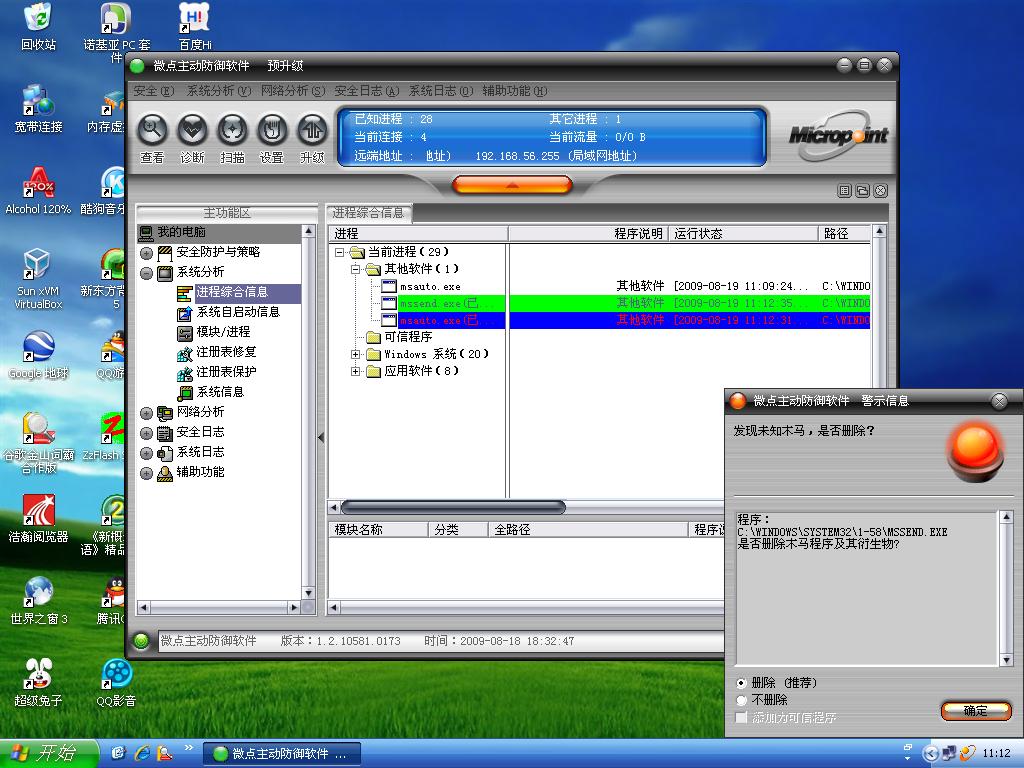Click 微点主动防御软件 taskbar button
The width and height of the screenshot is (1024, 768).
pos(281,754)
